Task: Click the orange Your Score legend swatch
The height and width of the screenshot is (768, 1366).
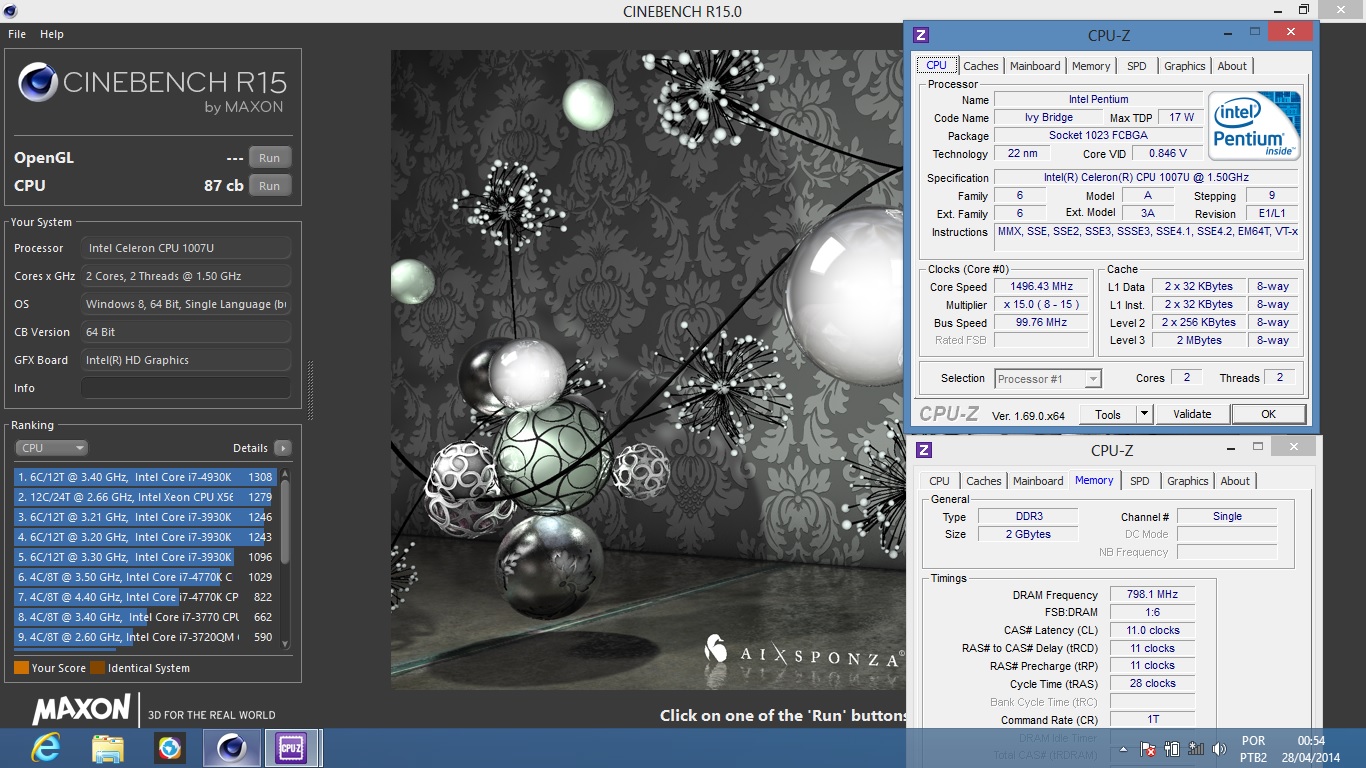Action: 21,668
